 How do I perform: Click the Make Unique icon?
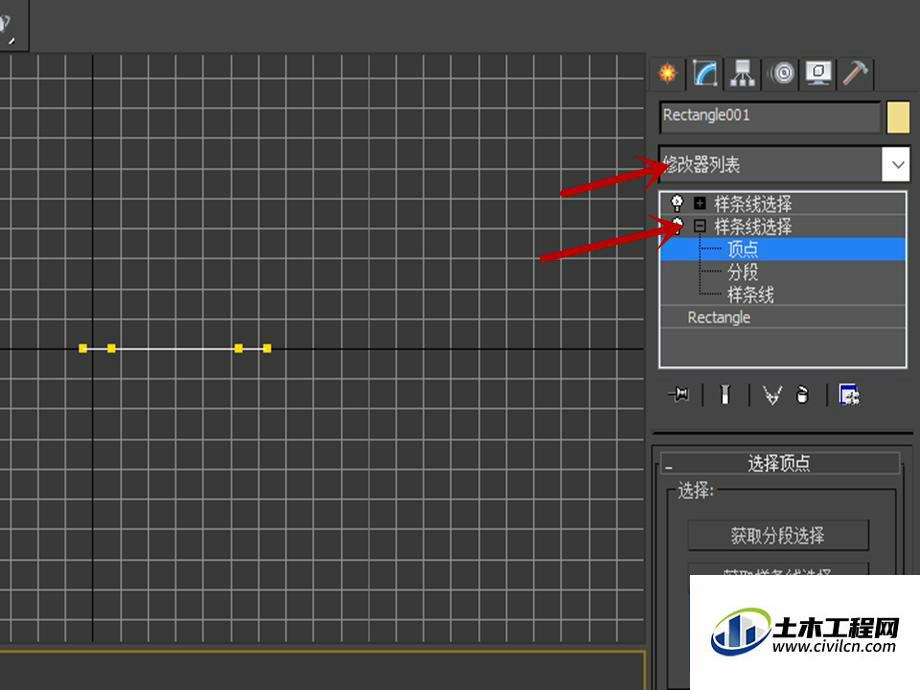point(772,395)
